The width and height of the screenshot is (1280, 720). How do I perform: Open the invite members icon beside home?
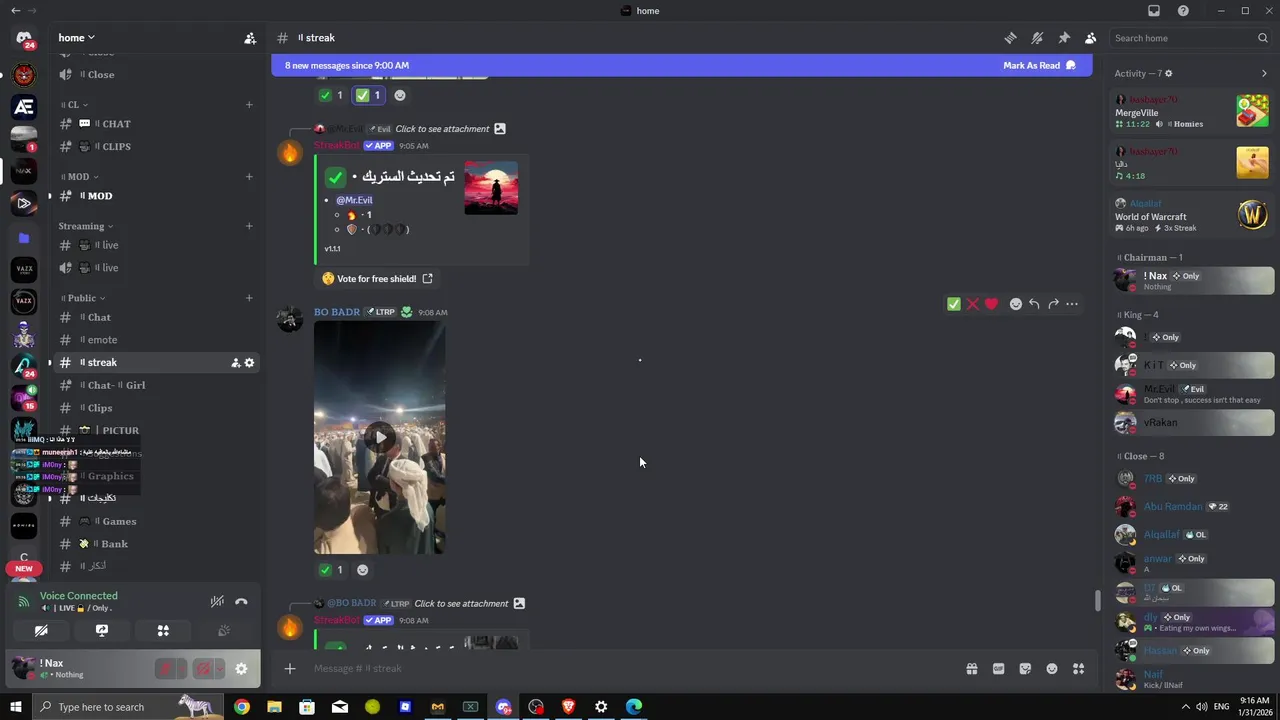click(x=250, y=38)
